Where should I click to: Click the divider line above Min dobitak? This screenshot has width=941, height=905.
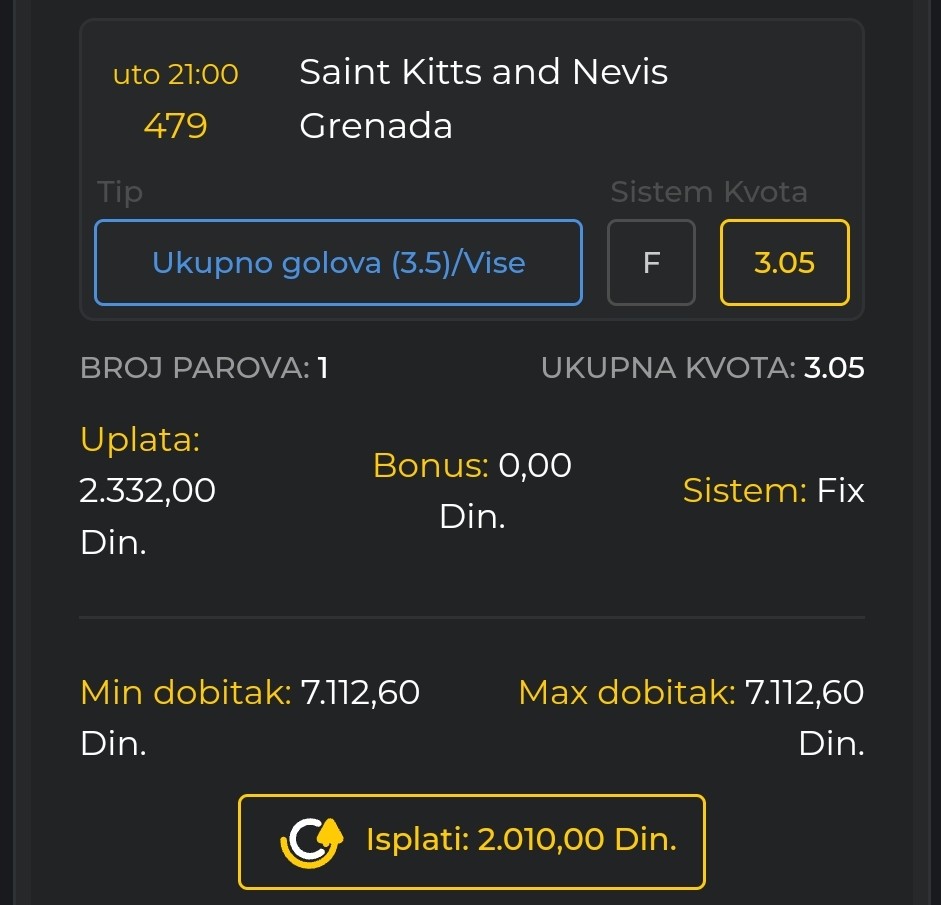coord(472,617)
